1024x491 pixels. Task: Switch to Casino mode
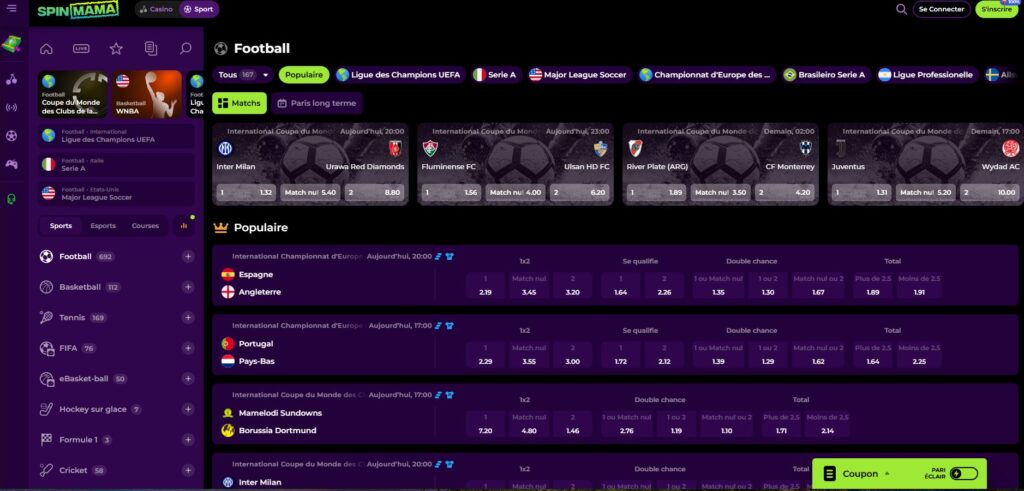(157, 9)
